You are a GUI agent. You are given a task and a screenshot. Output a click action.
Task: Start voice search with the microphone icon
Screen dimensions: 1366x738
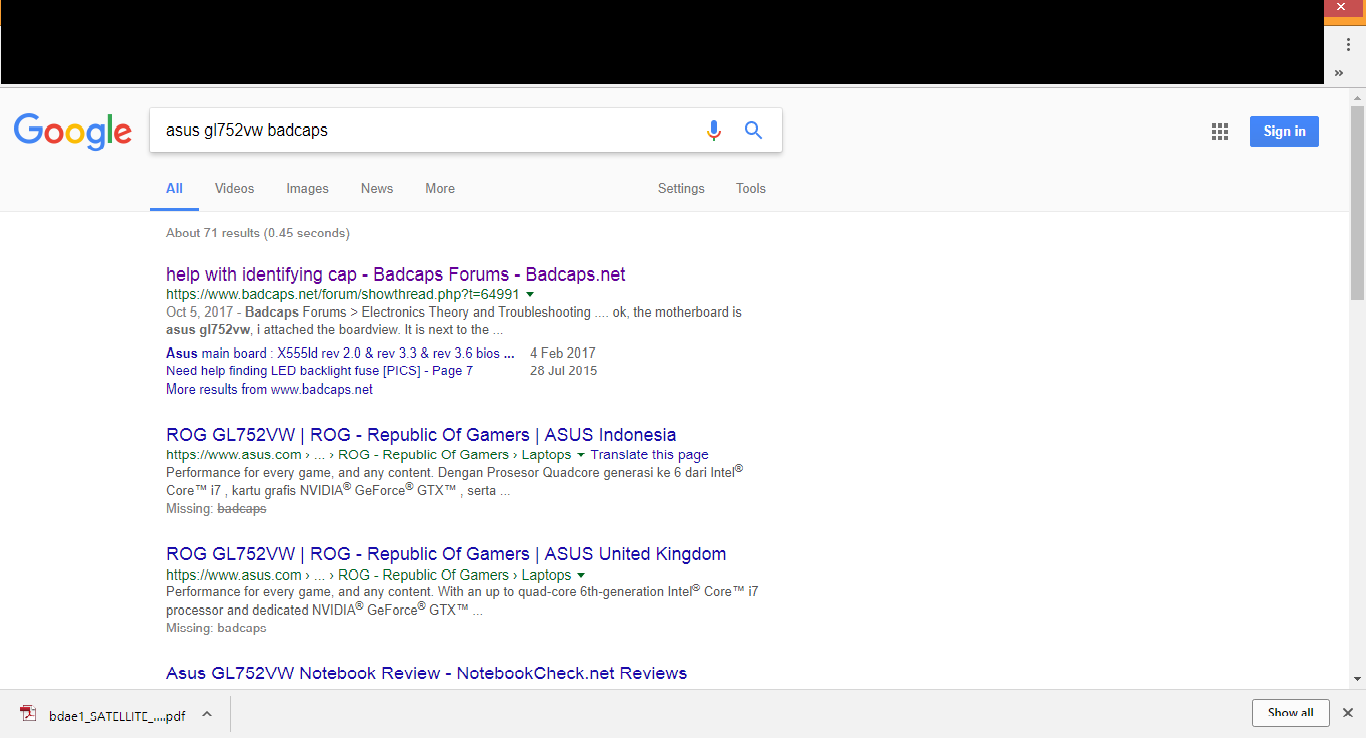tap(713, 130)
